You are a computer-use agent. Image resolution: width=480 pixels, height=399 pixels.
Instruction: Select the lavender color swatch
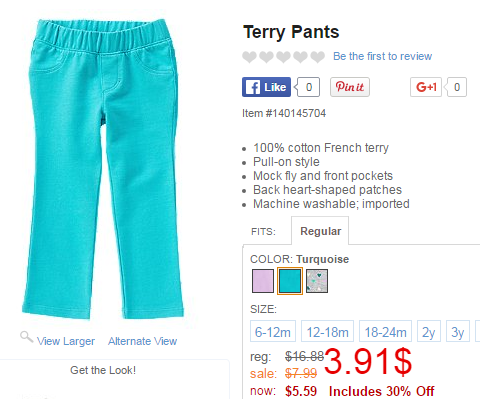click(263, 281)
